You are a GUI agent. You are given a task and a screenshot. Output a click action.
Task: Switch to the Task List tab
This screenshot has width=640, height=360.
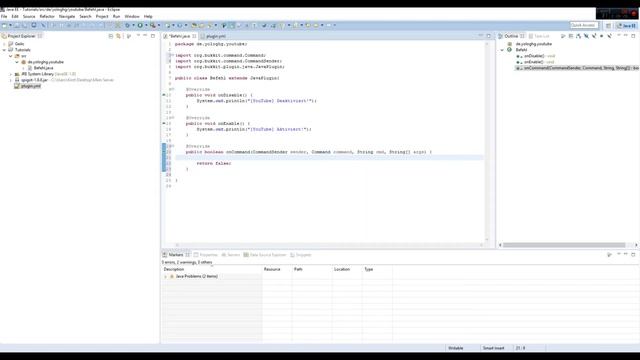[x=540, y=36]
